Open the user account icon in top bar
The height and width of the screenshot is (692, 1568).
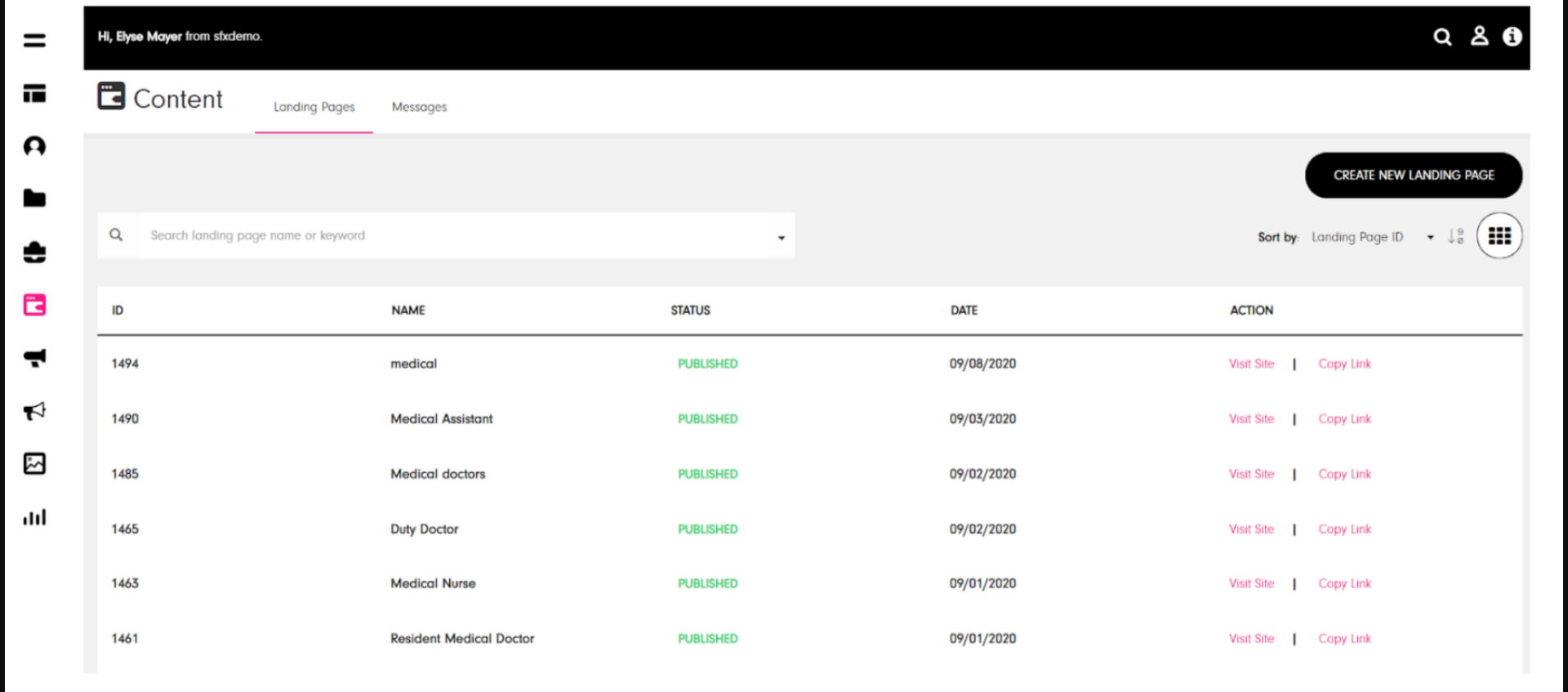tap(1479, 36)
